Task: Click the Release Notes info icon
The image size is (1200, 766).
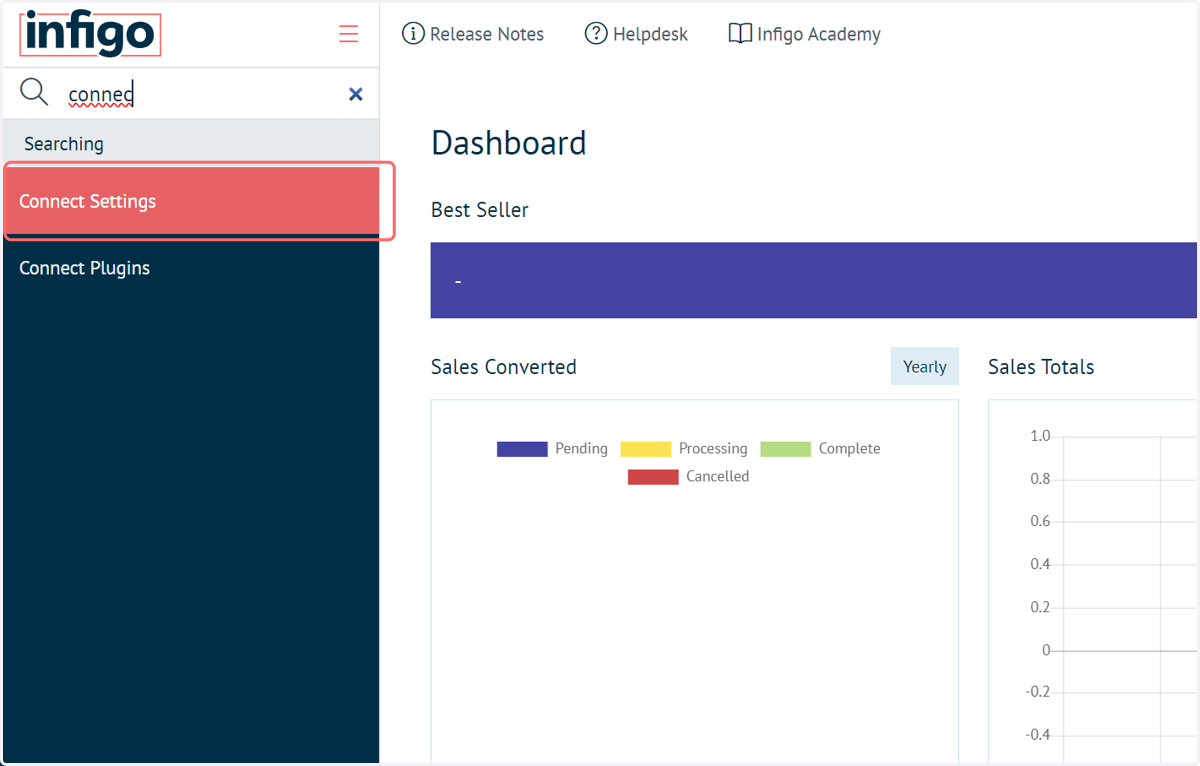Action: point(413,34)
